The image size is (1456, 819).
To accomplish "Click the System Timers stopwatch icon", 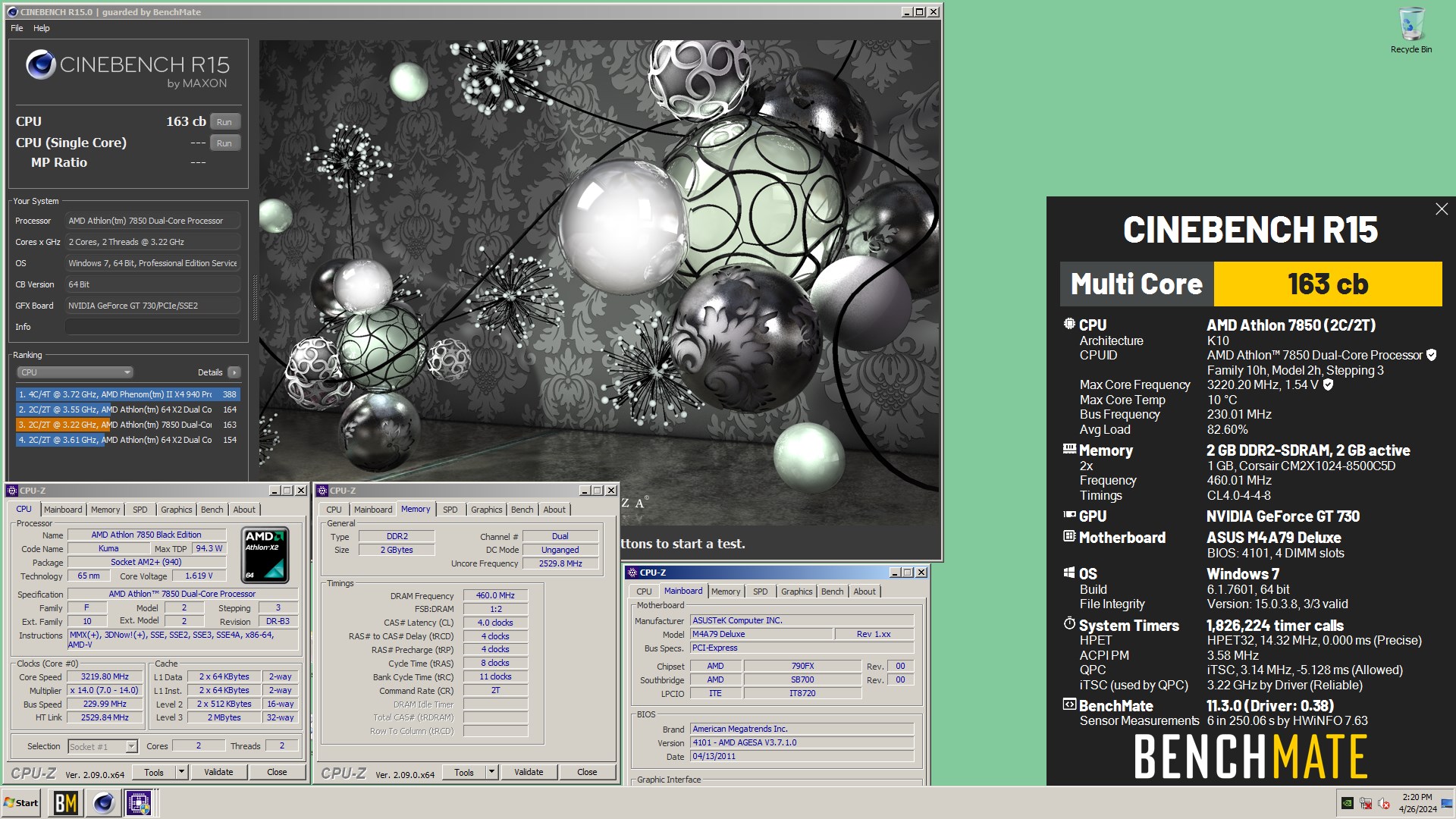I will point(1069,623).
